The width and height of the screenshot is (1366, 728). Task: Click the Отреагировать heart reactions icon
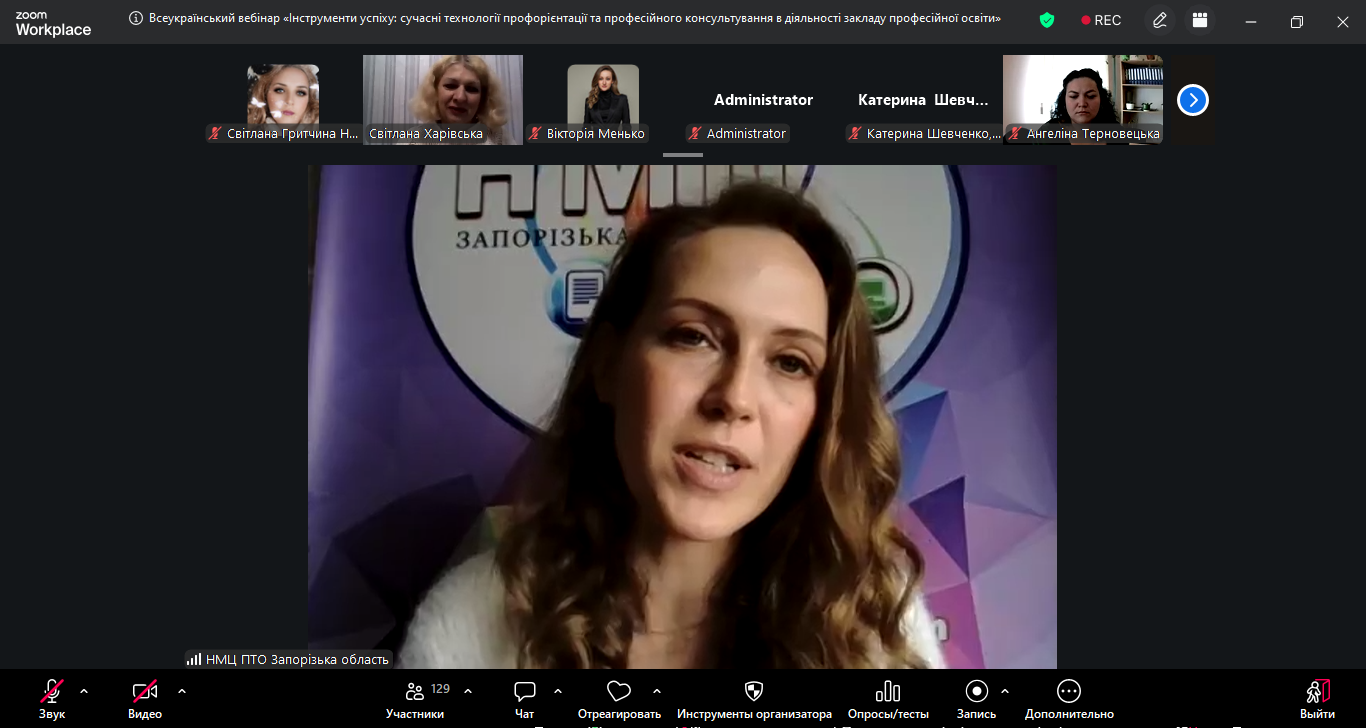(619, 698)
